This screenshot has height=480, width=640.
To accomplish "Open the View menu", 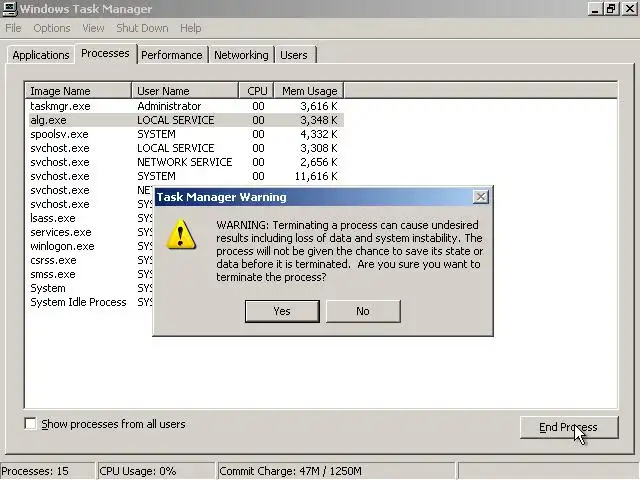I will click(93, 28).
